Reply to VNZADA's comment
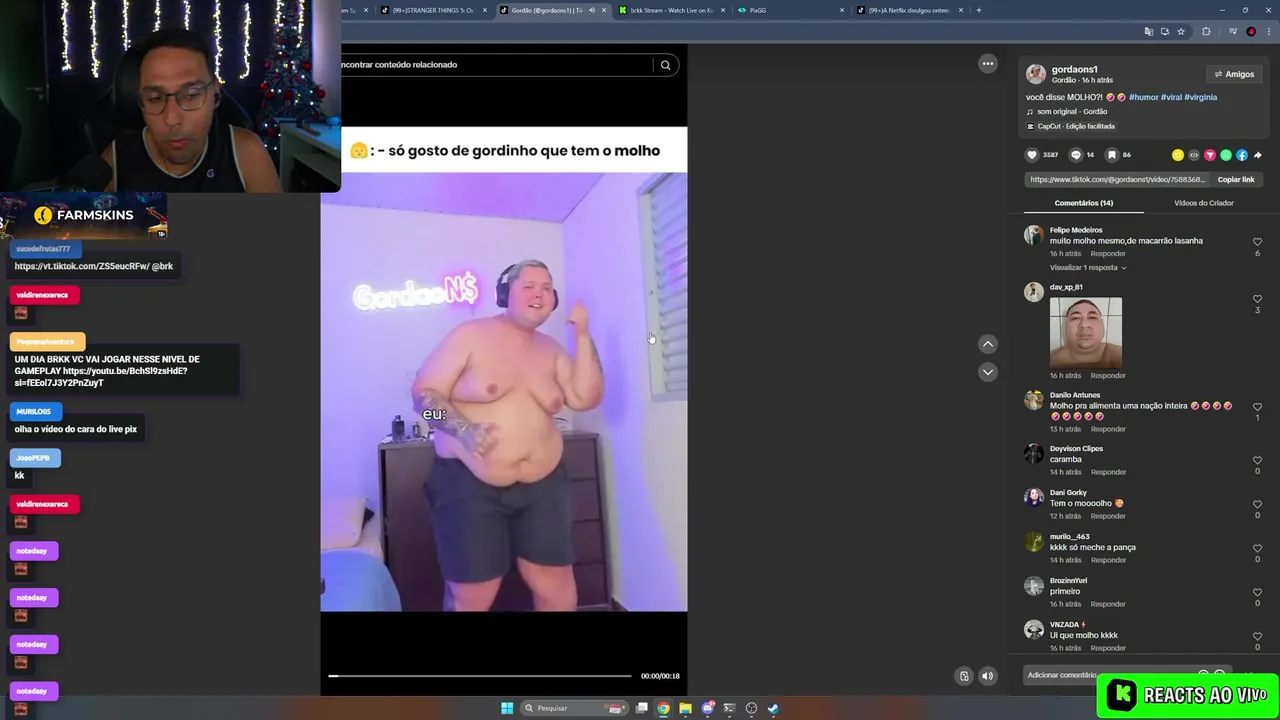 [1108, 648]
